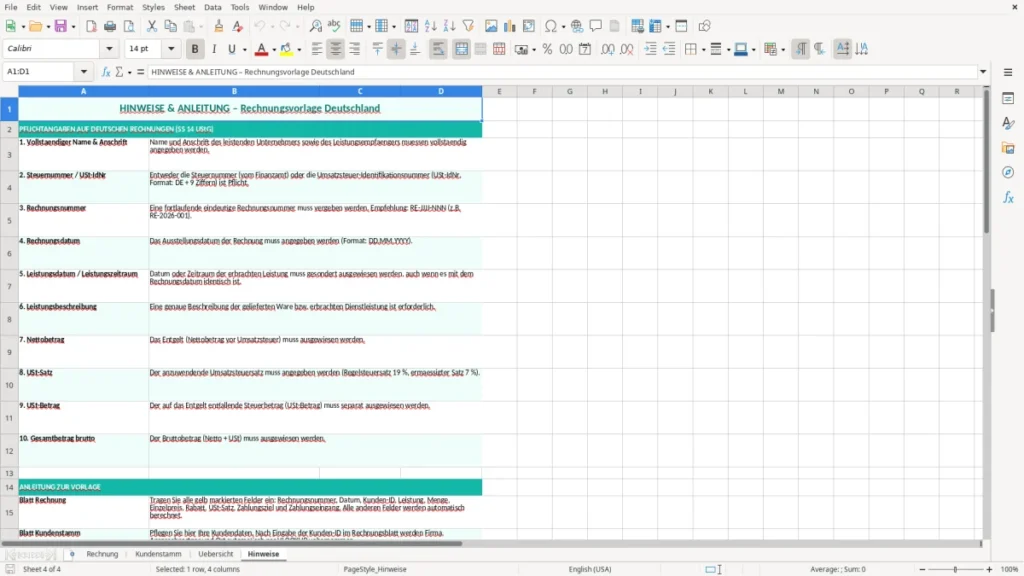
Task: Click the Save document icon
Action: click(61, 26)
